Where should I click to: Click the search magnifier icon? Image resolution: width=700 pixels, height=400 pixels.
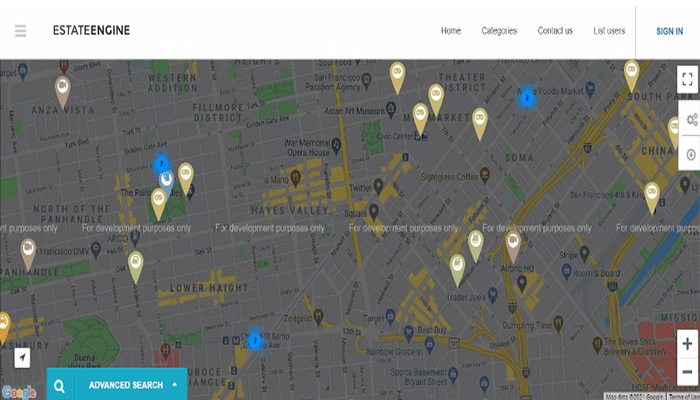pos(59,385)
